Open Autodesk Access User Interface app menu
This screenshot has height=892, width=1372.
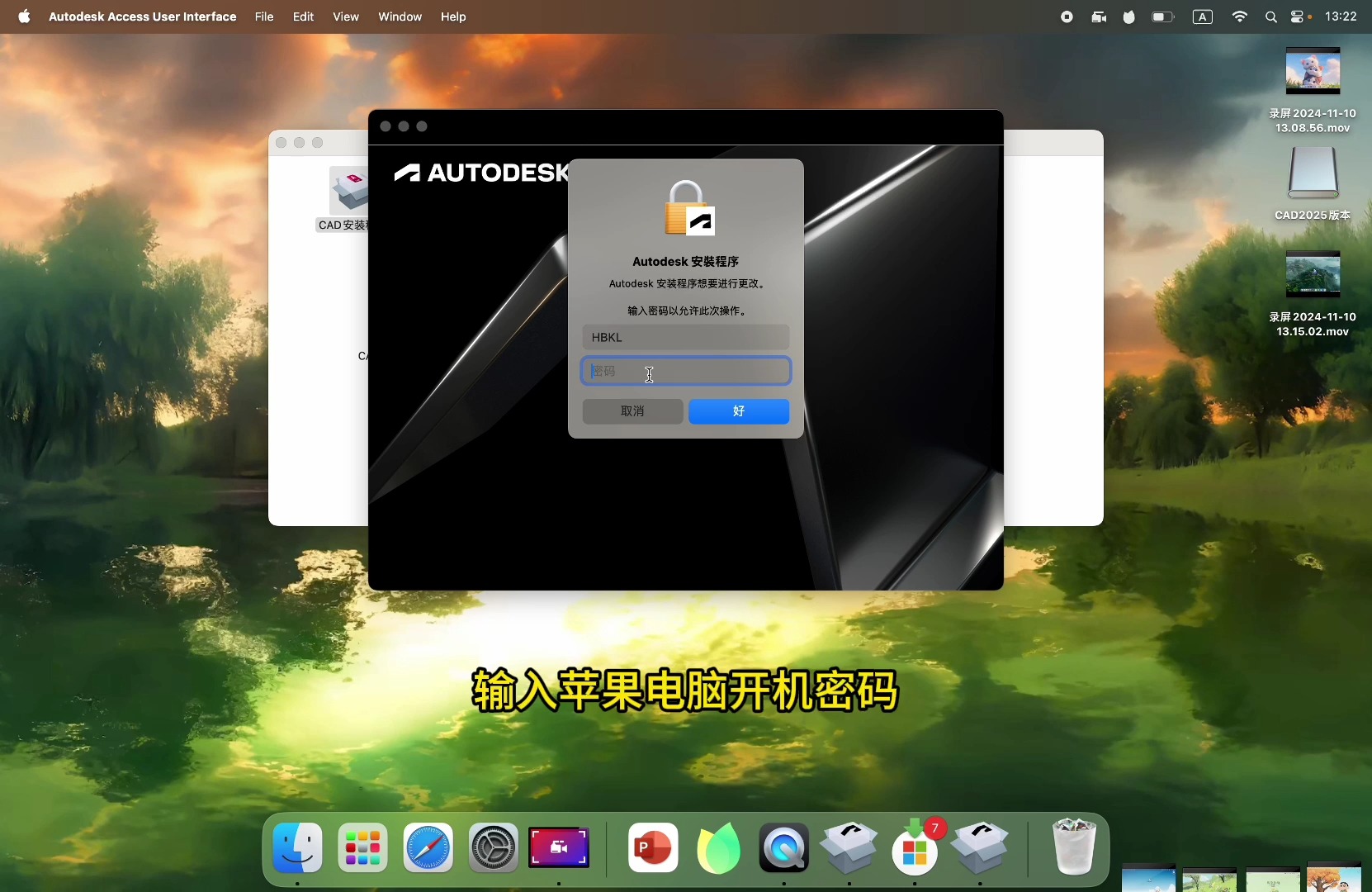[143, 17]
